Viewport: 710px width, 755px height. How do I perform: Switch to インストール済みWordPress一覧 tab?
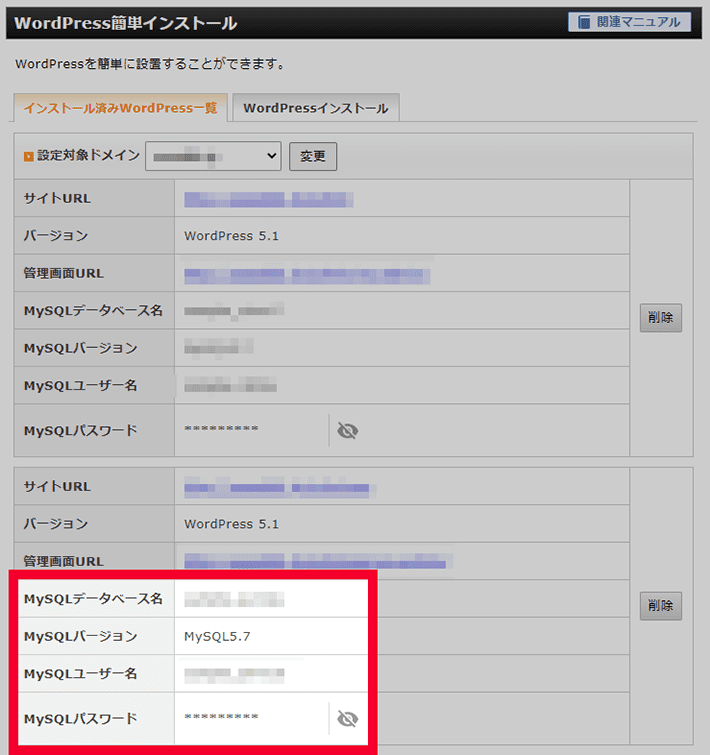pyautogui.click(x=120, y=108)
